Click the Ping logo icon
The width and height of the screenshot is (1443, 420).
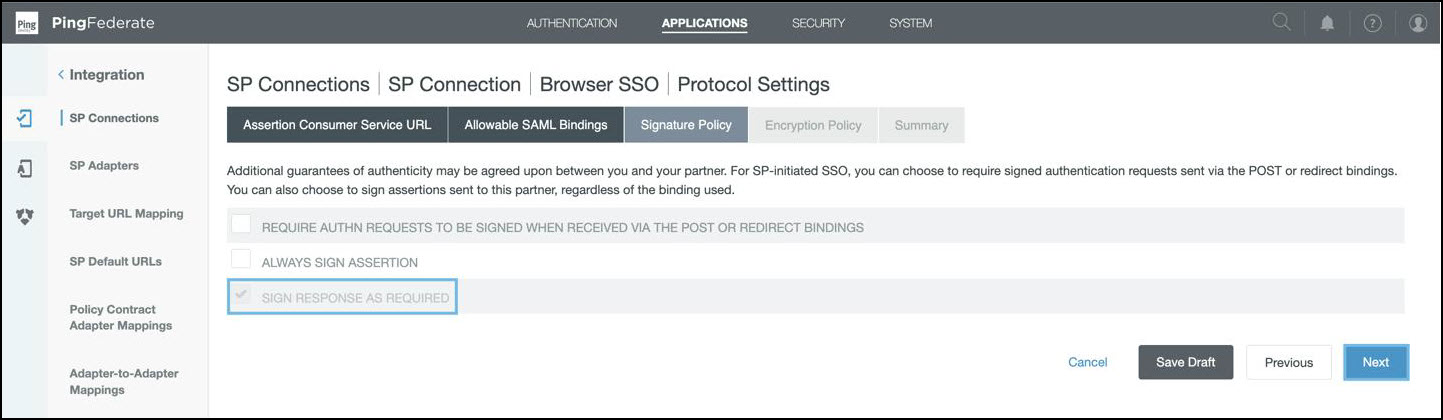27,23
